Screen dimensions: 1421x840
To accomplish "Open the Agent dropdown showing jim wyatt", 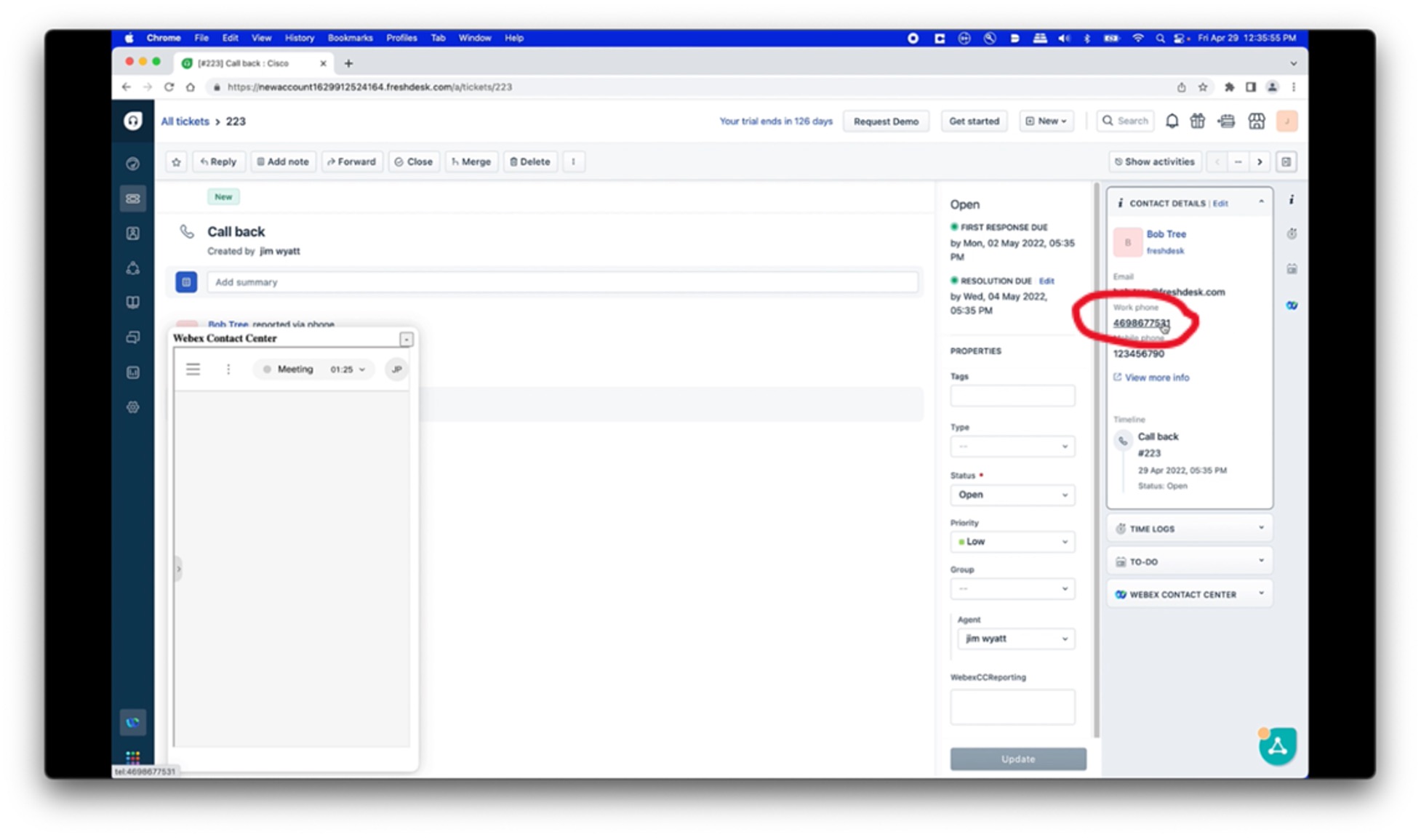I will coord(1016,639).
